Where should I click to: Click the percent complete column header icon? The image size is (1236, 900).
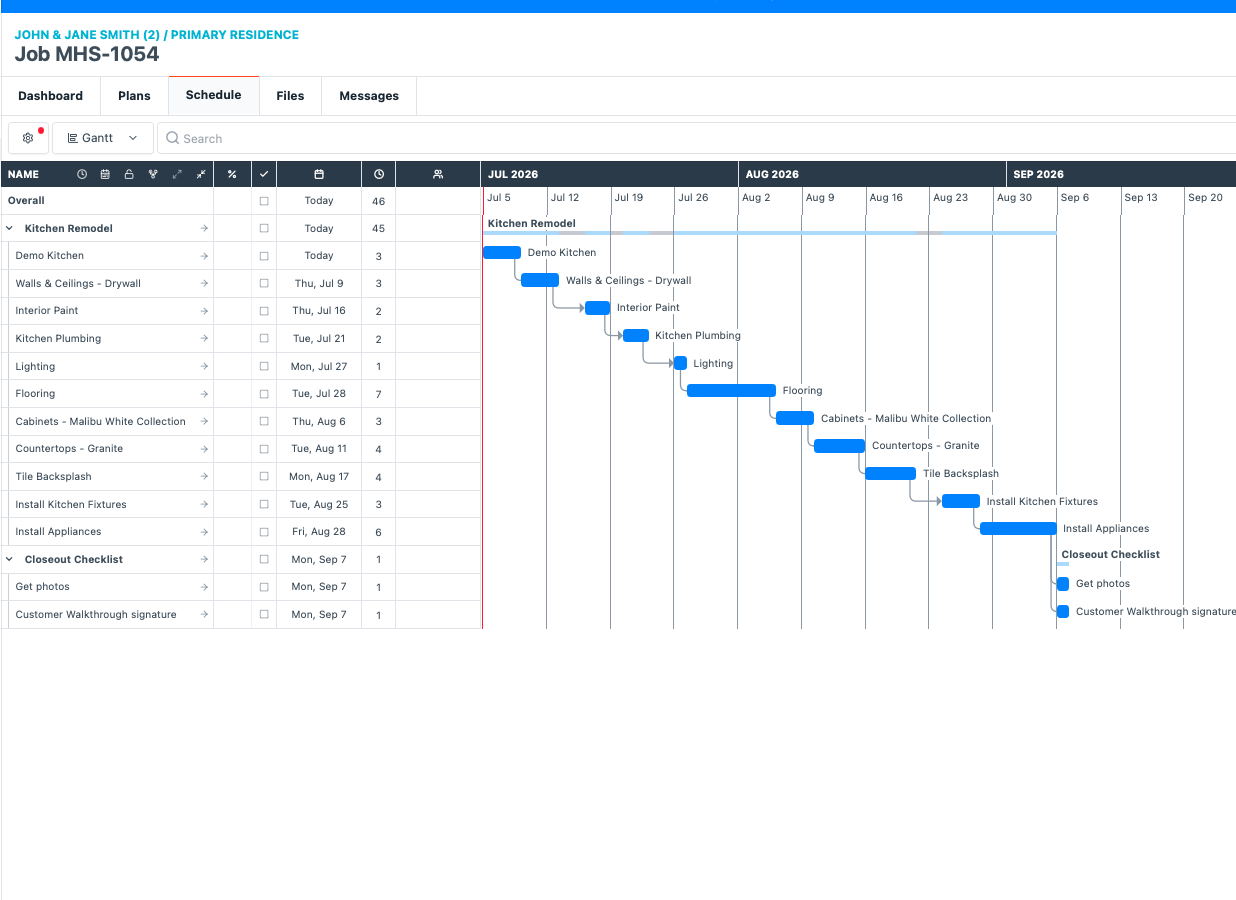pos(232,174)
